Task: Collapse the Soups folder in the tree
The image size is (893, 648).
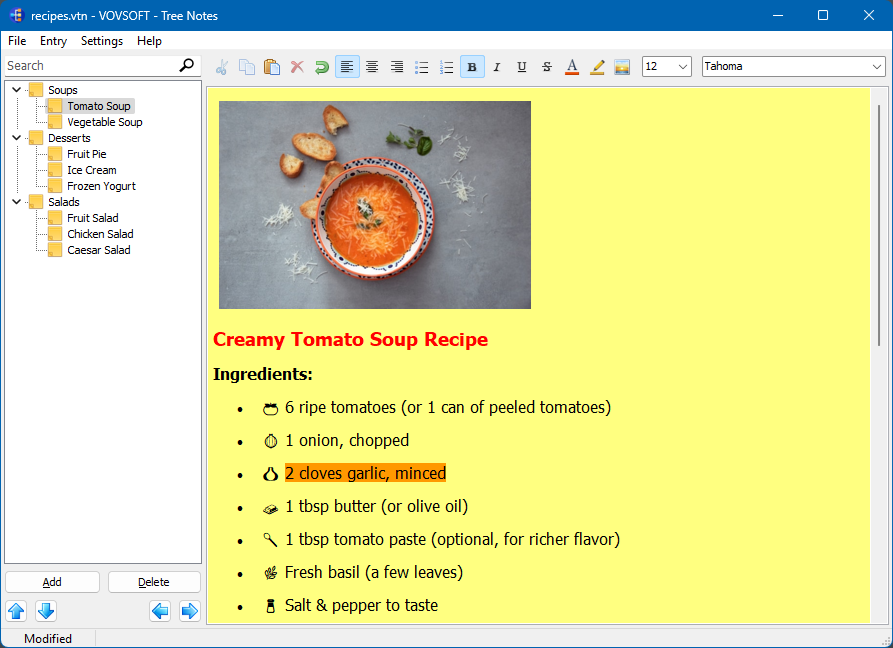Action: pyautogui.click(x=15, y=89)
